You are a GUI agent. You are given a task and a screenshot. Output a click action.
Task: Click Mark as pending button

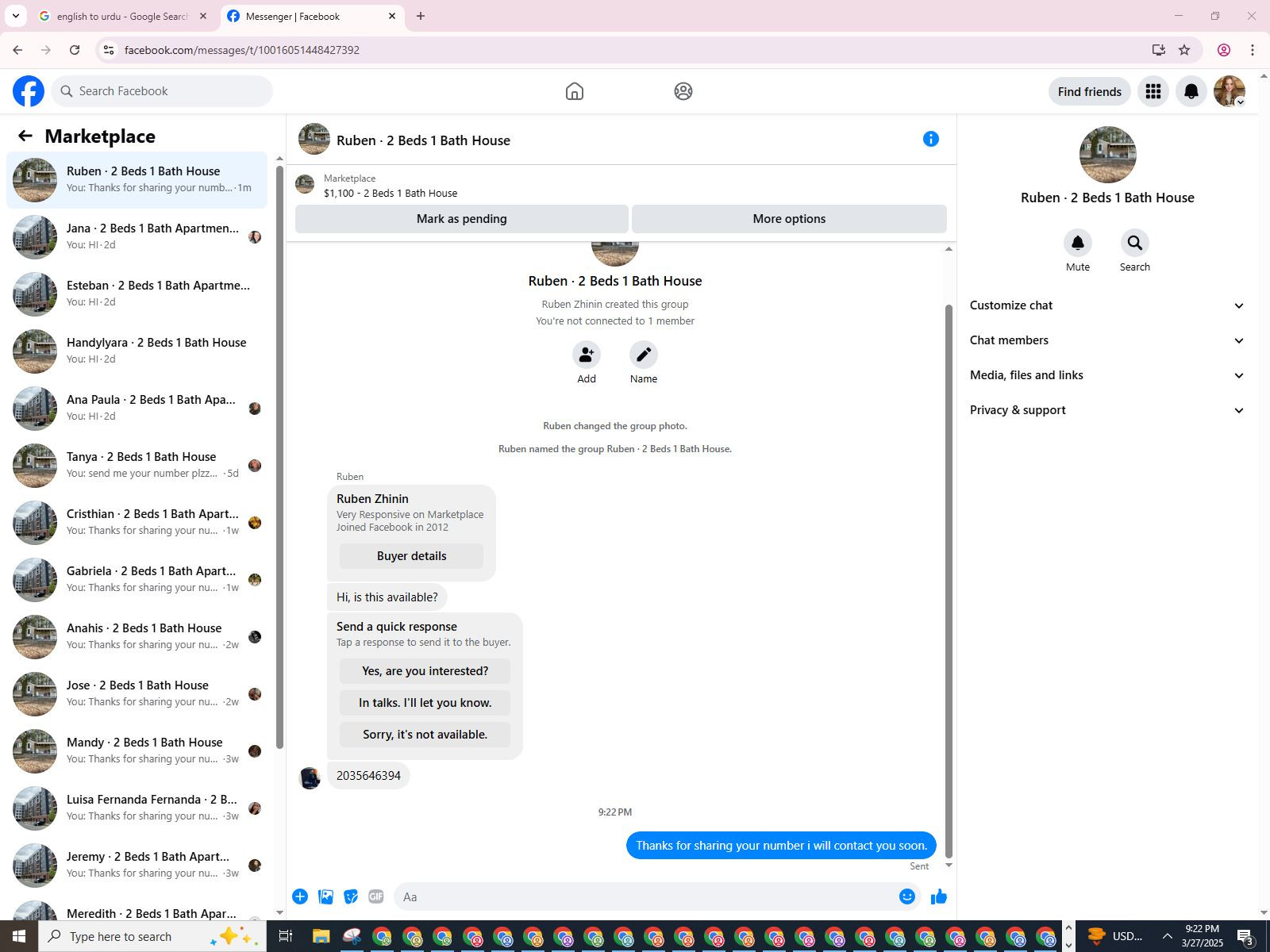[461, 219]
